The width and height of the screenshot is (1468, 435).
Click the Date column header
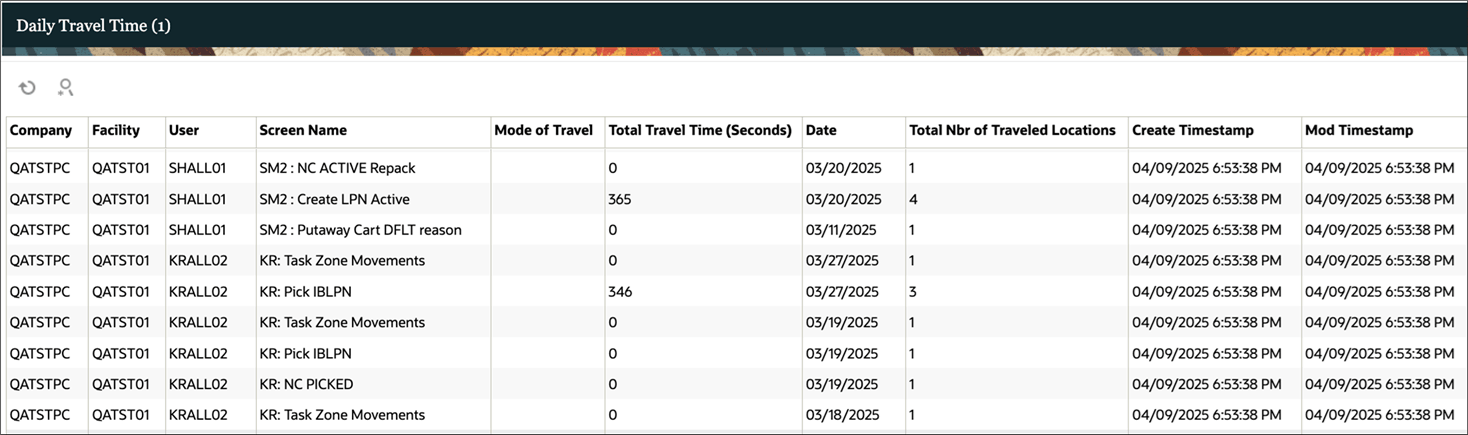coord(821,130)
